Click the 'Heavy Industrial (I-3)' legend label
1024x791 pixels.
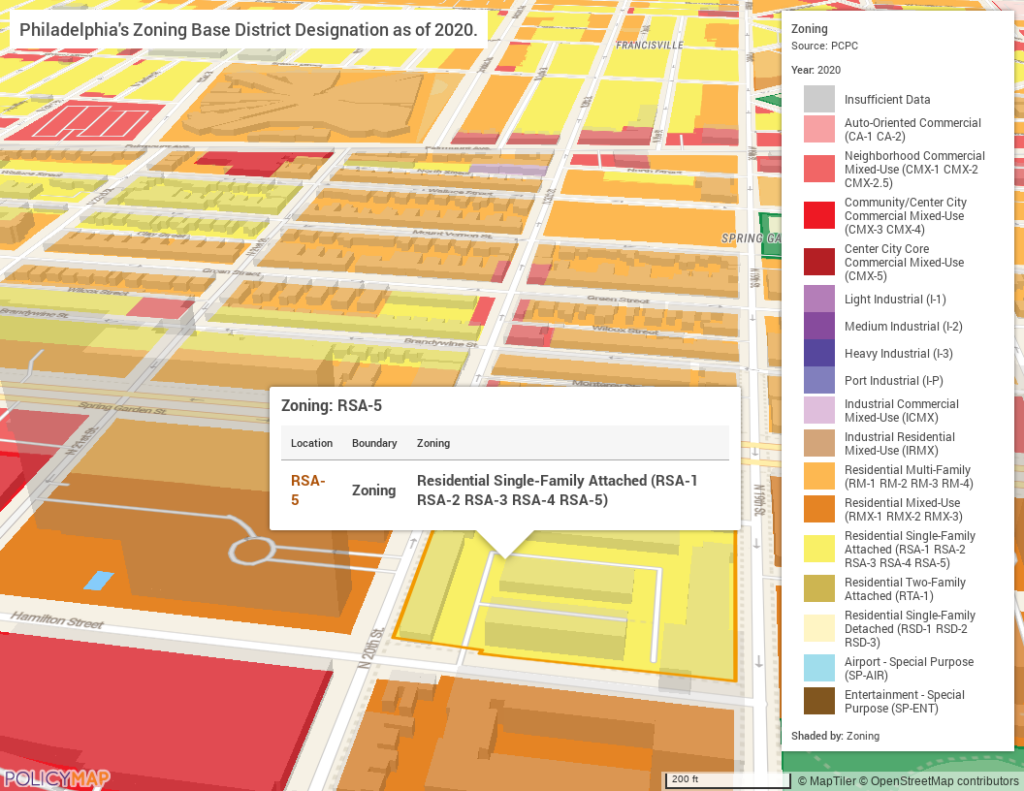[898, 353]
